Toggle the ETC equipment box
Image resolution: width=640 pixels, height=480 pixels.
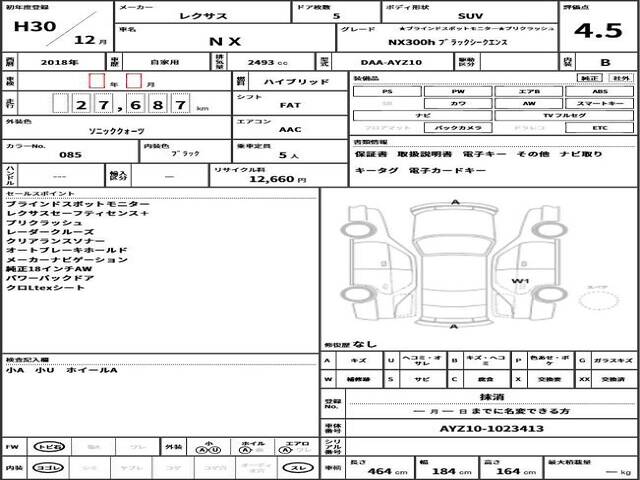(x=600, y=129)
